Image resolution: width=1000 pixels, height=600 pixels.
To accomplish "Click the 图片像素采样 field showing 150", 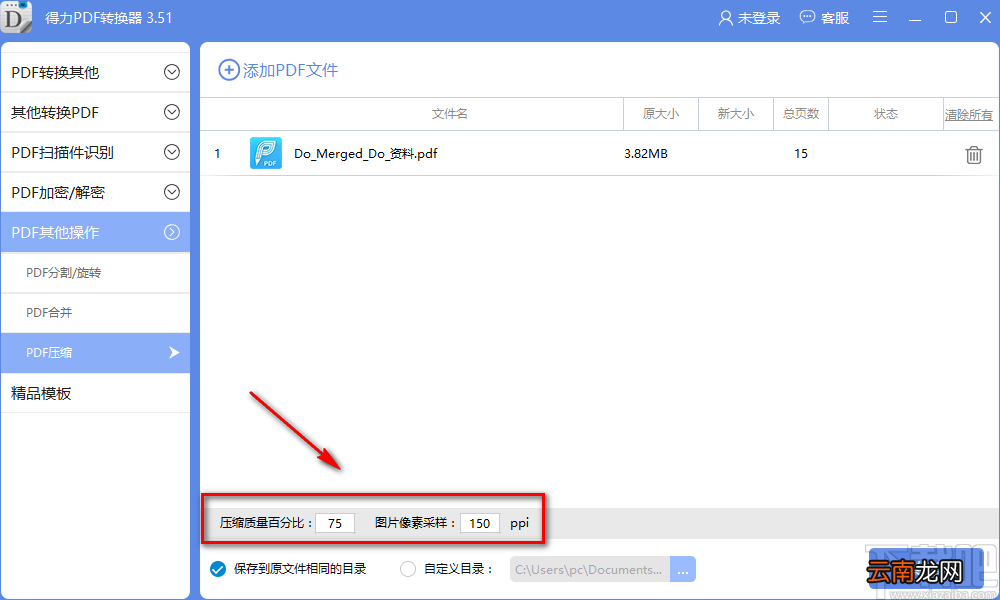I will pos(480,523).
